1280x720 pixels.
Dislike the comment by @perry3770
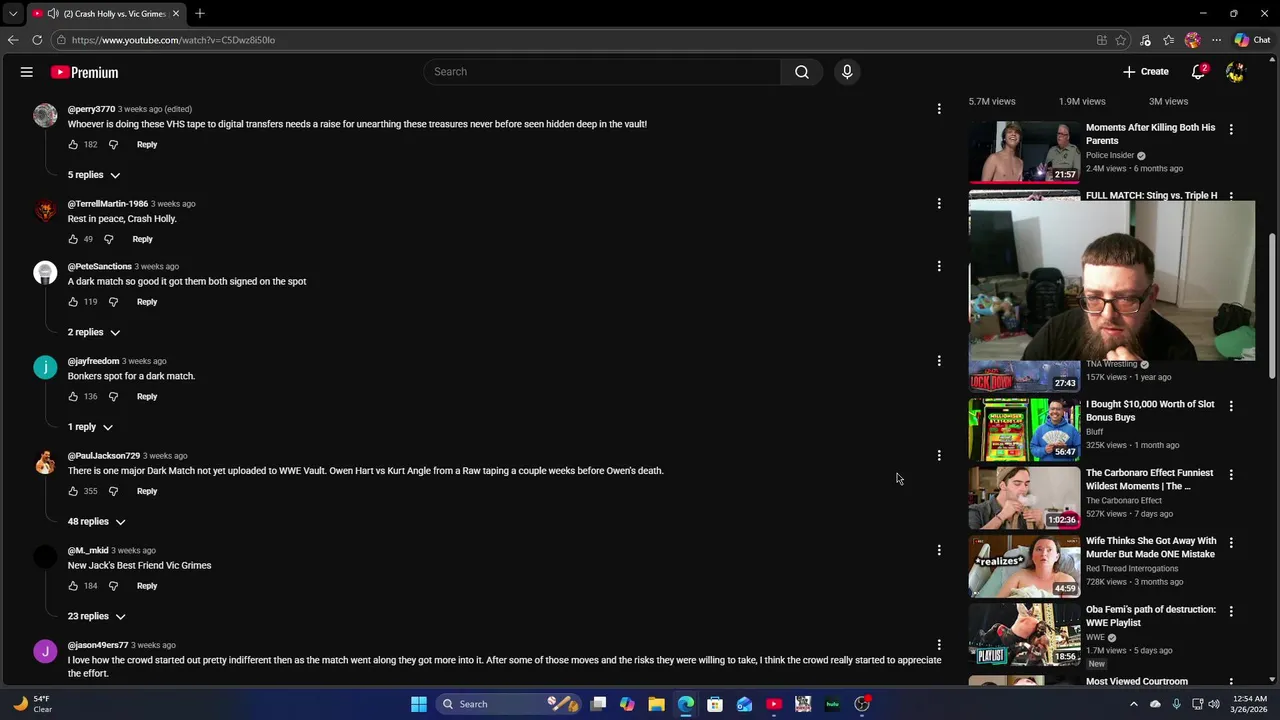pos(113,145)
